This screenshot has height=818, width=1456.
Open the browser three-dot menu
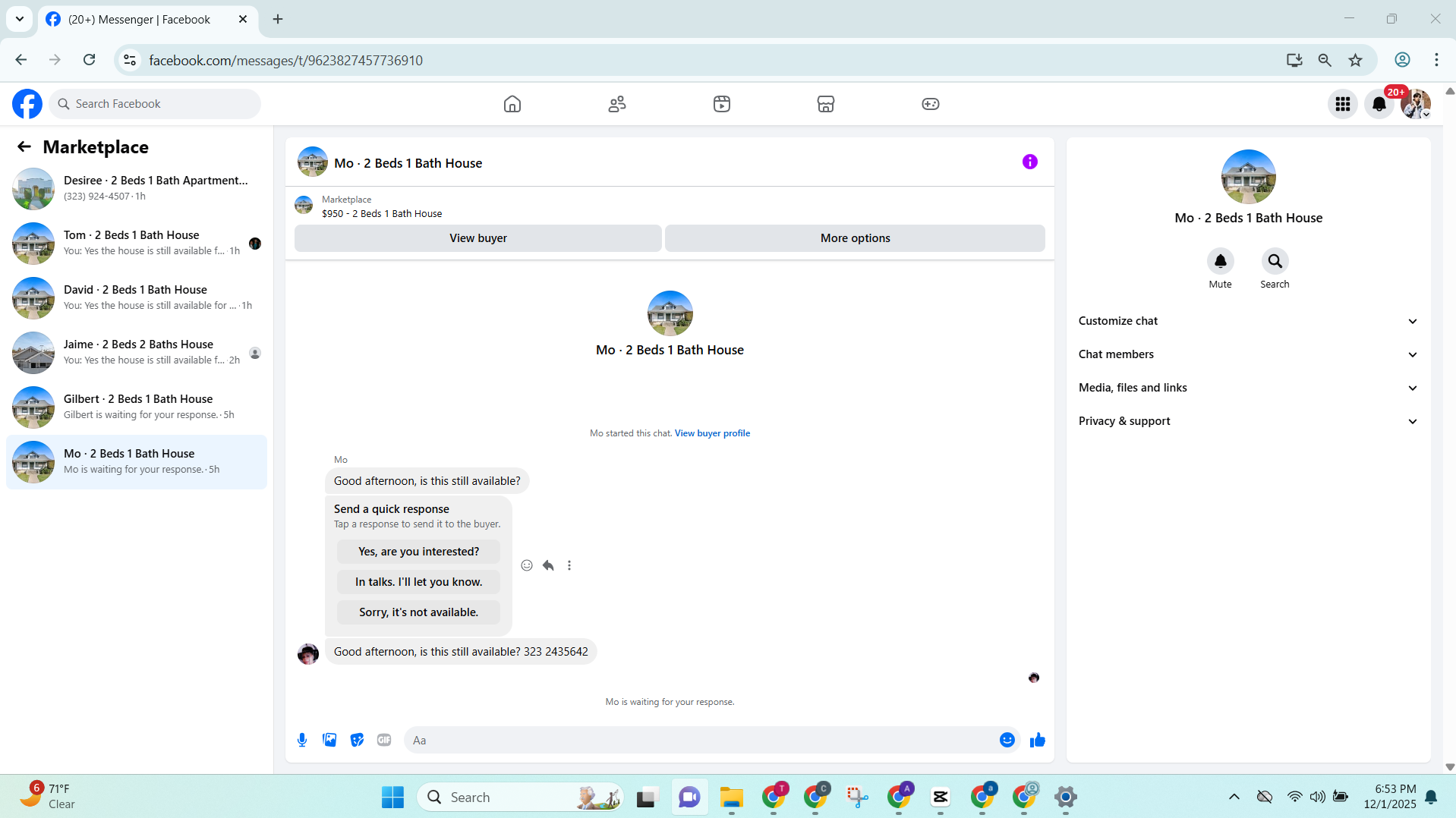tap(1437, 60)
